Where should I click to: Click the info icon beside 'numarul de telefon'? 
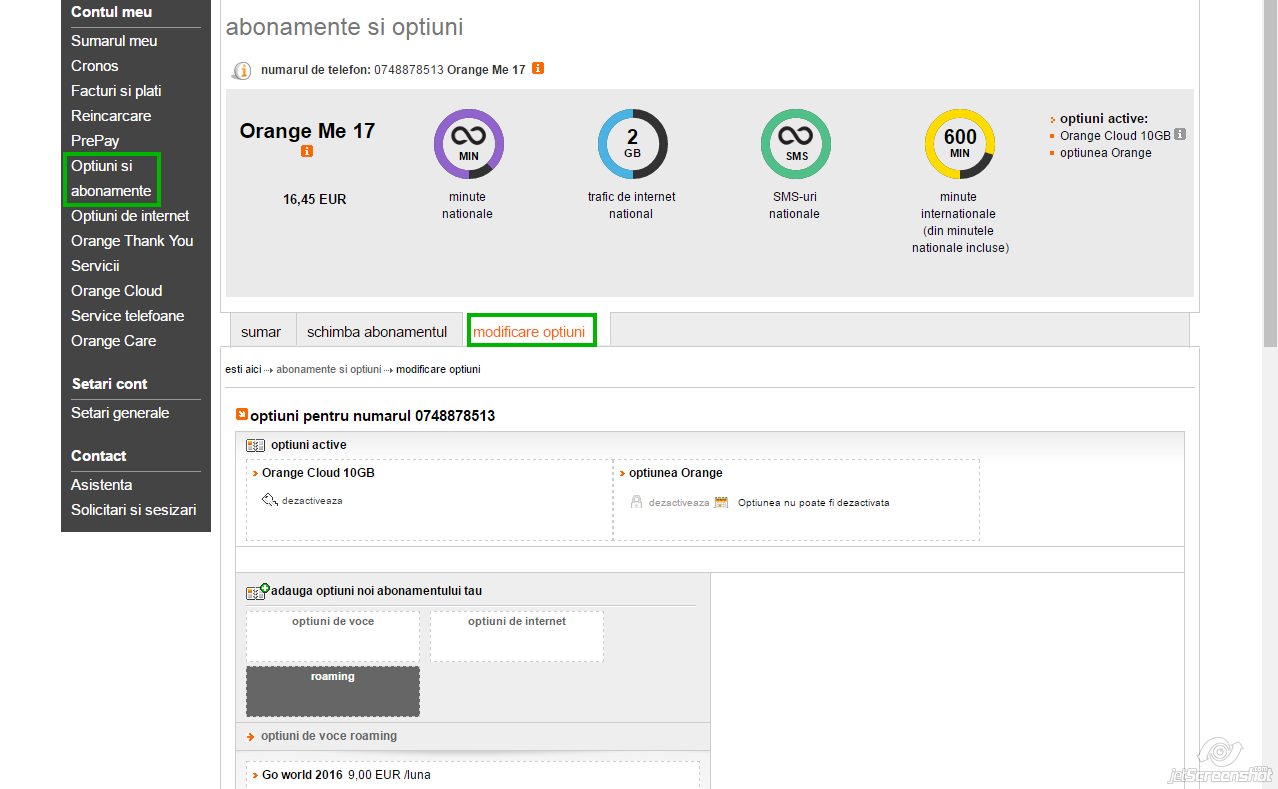click(x=241, y=71)
